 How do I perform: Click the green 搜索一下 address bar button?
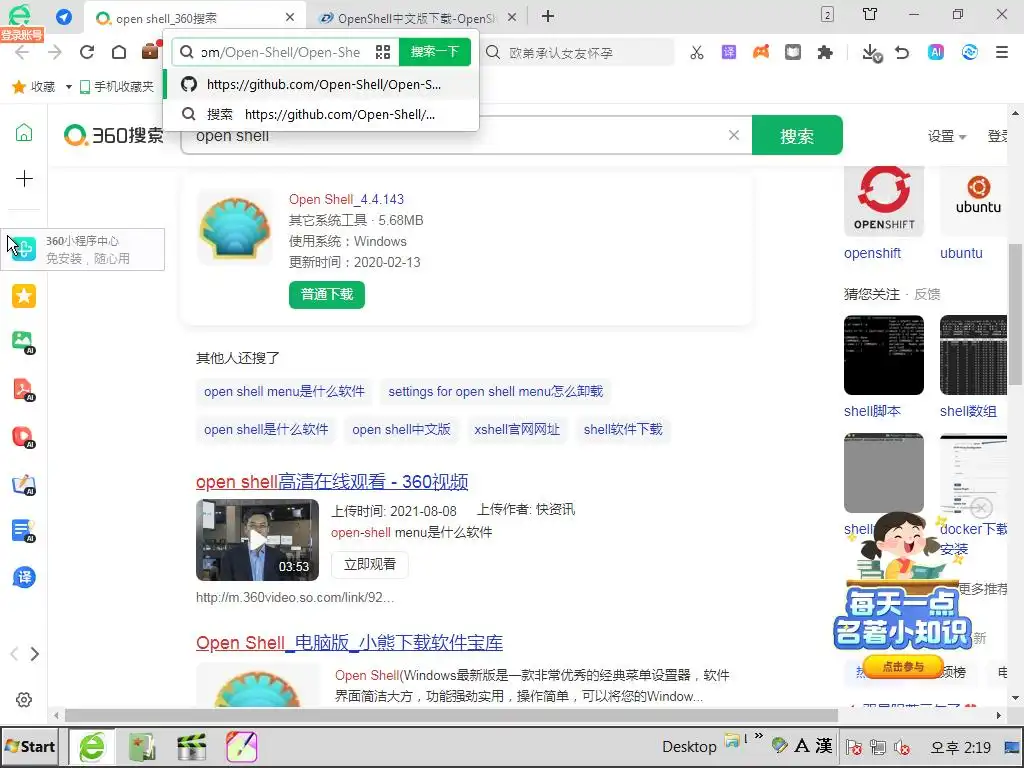click(x=435, y=52)
